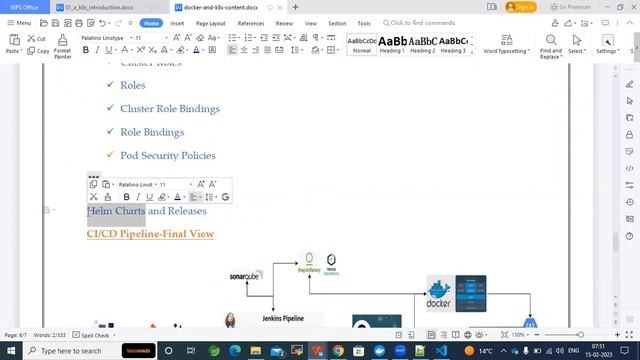Increase font size in ribbon
This screenshot has width=640, height=360.
176,38
